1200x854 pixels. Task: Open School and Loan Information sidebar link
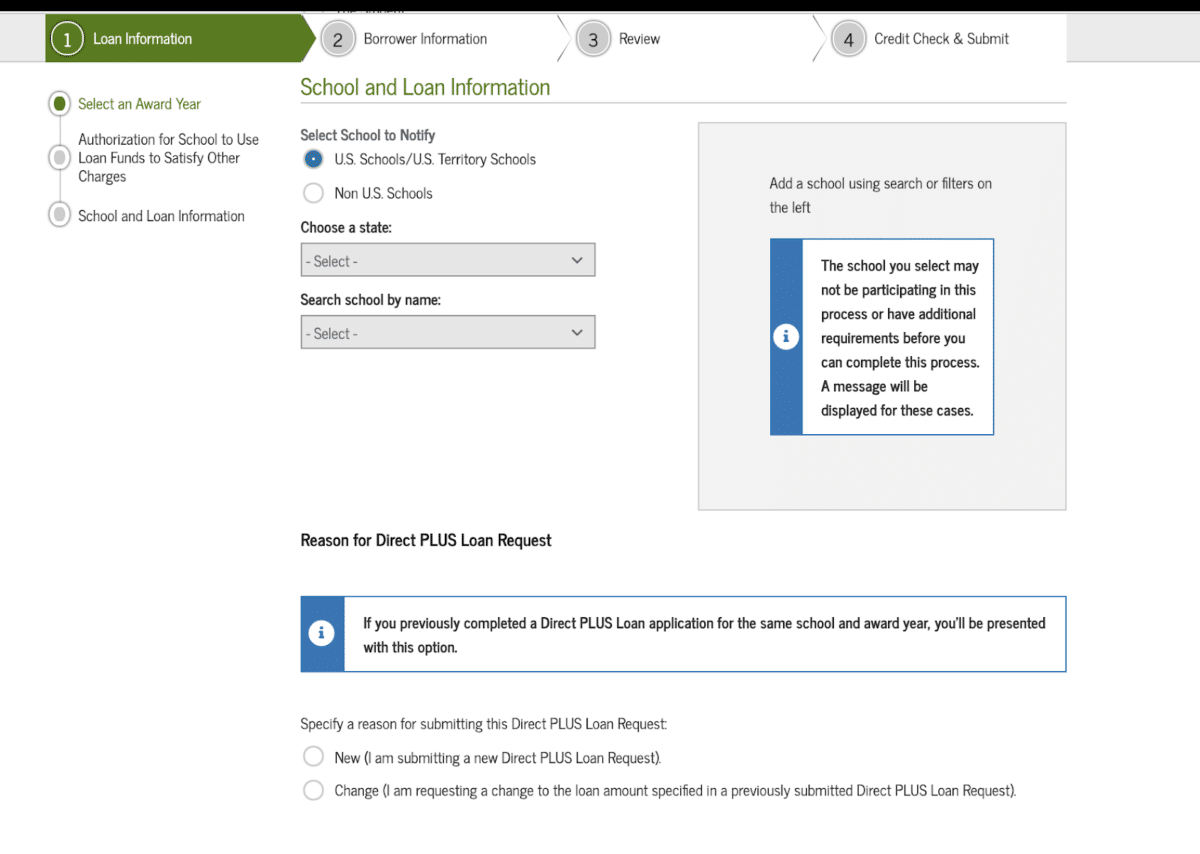click(x=161, y=216)
